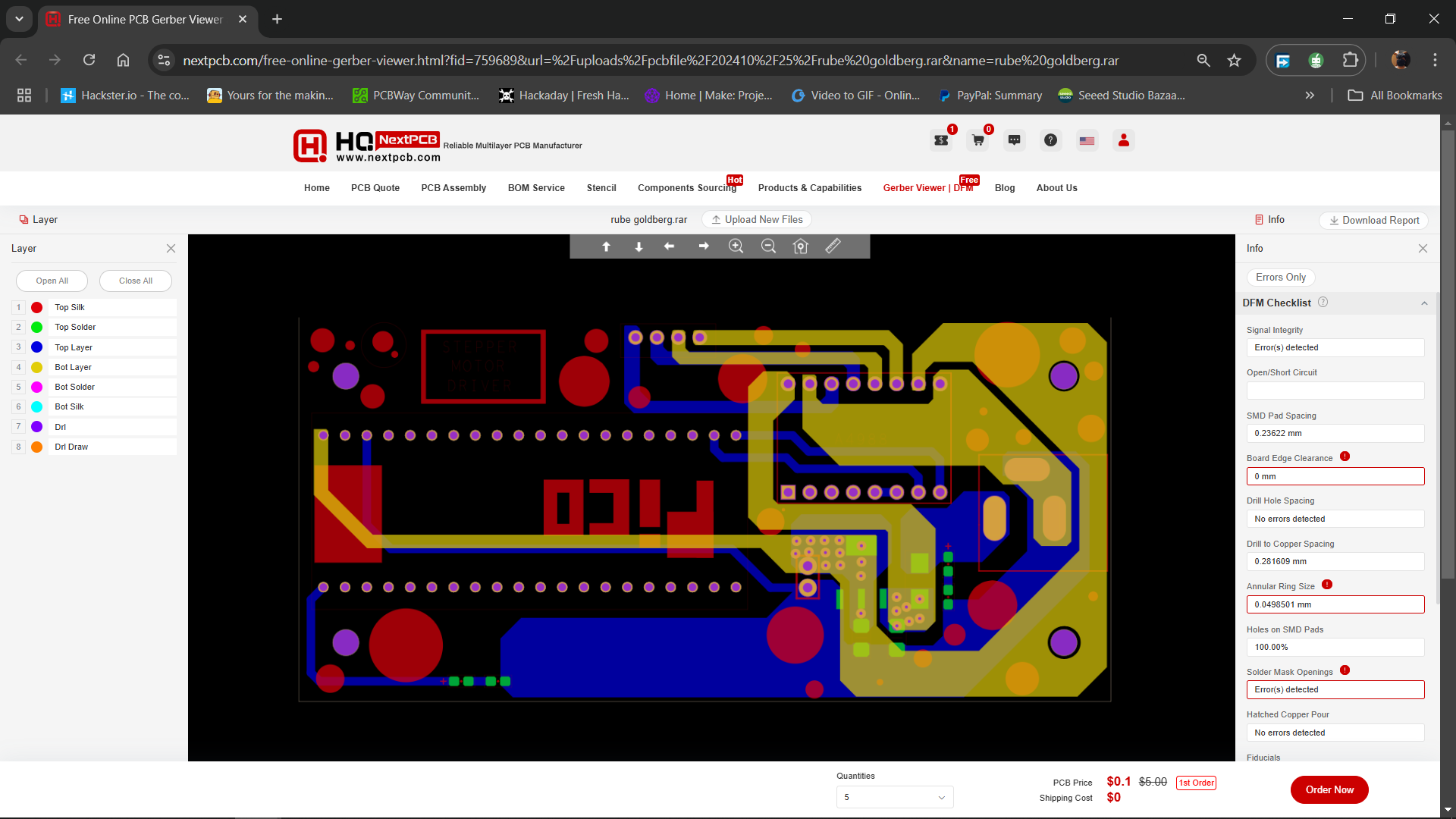
Task: Click Top Silk red color swatch
Action: pos(36,307)
